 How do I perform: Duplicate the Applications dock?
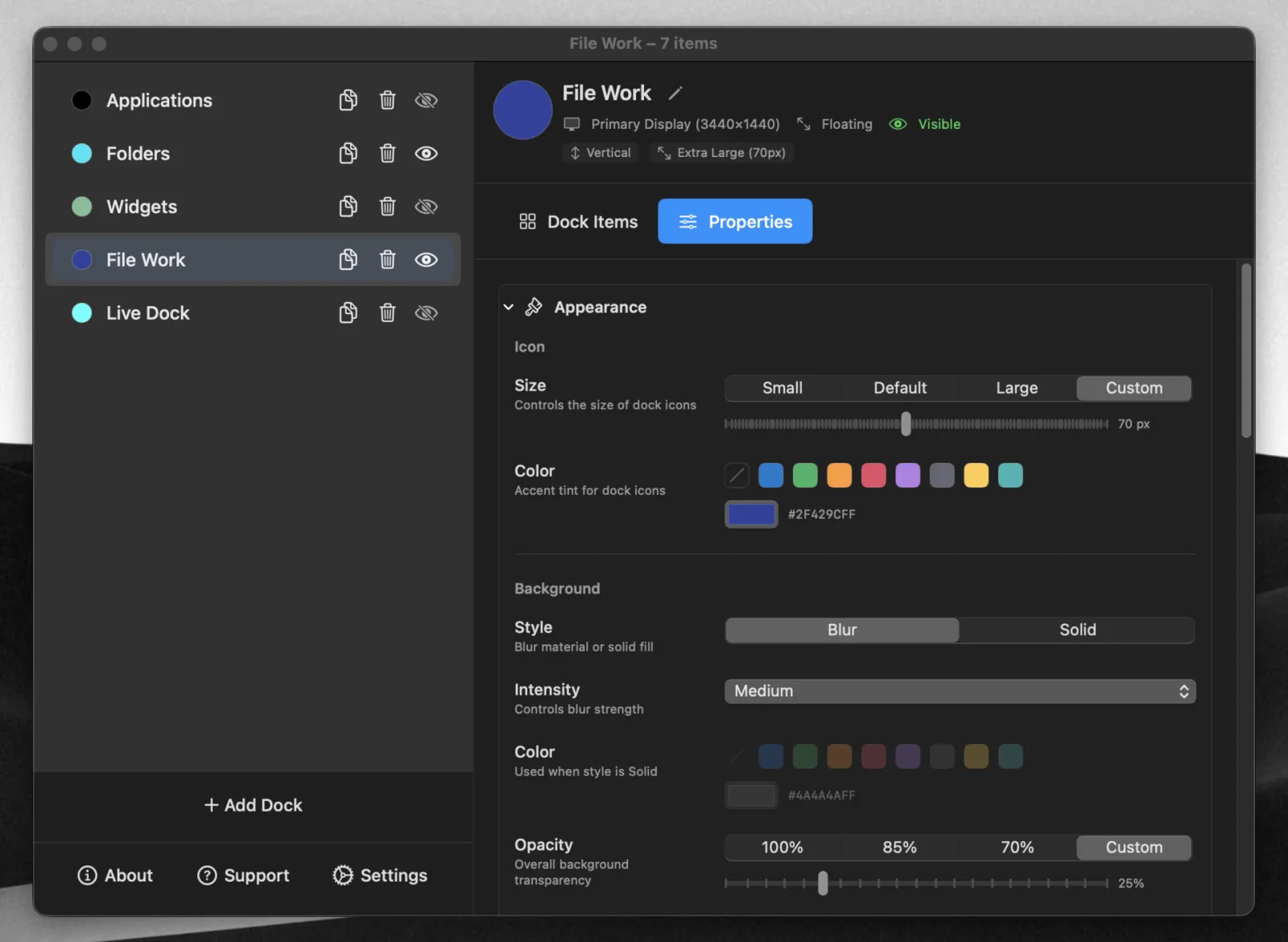point(348,100)
